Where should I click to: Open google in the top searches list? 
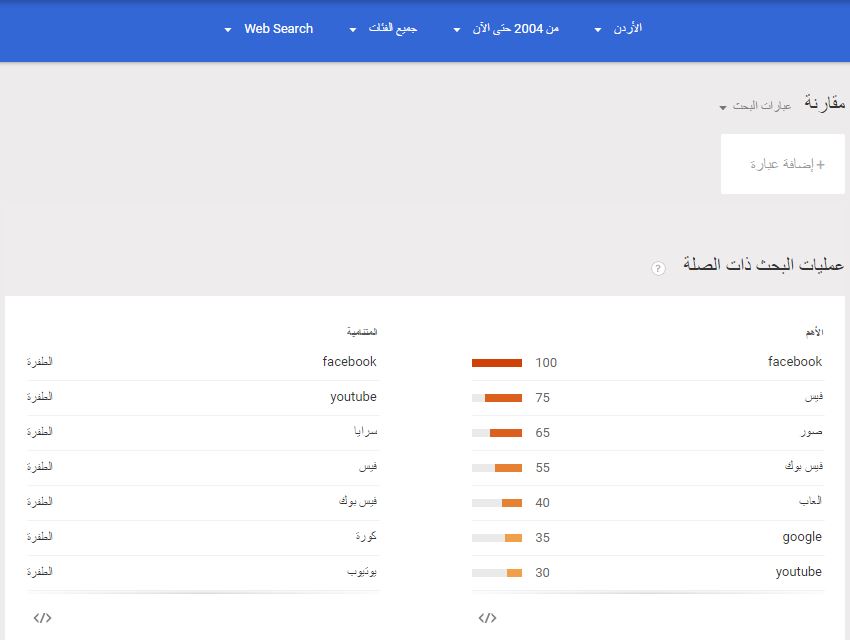(802, 537)
